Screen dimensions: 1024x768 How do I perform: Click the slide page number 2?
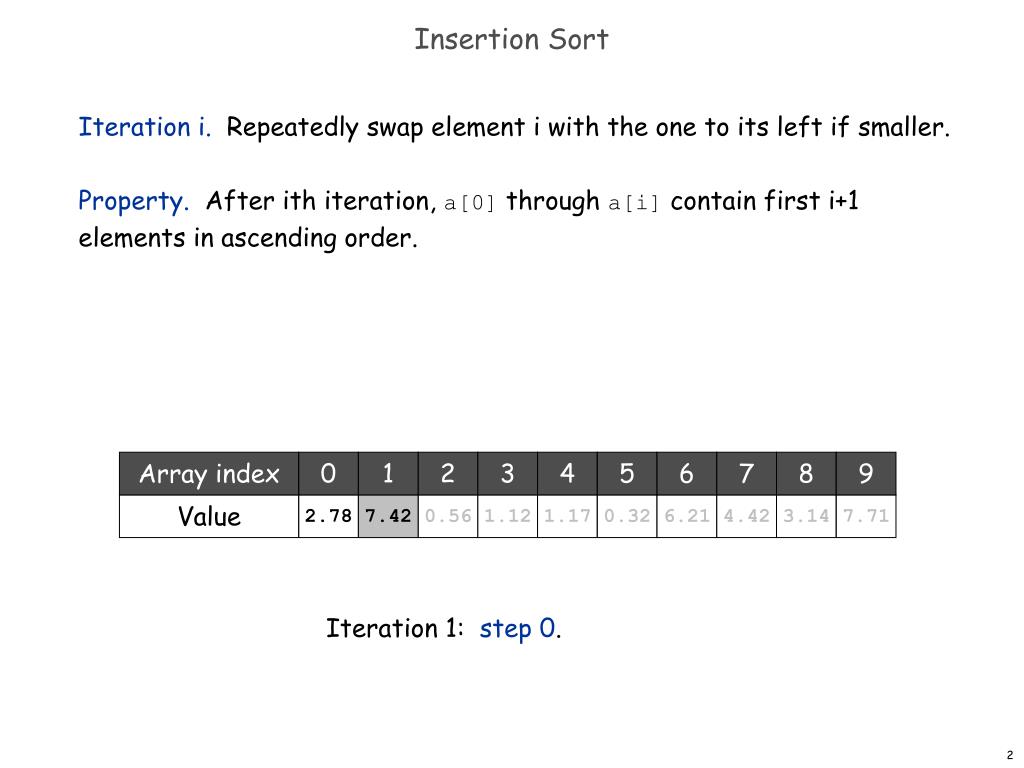(x=1010, y=755)
